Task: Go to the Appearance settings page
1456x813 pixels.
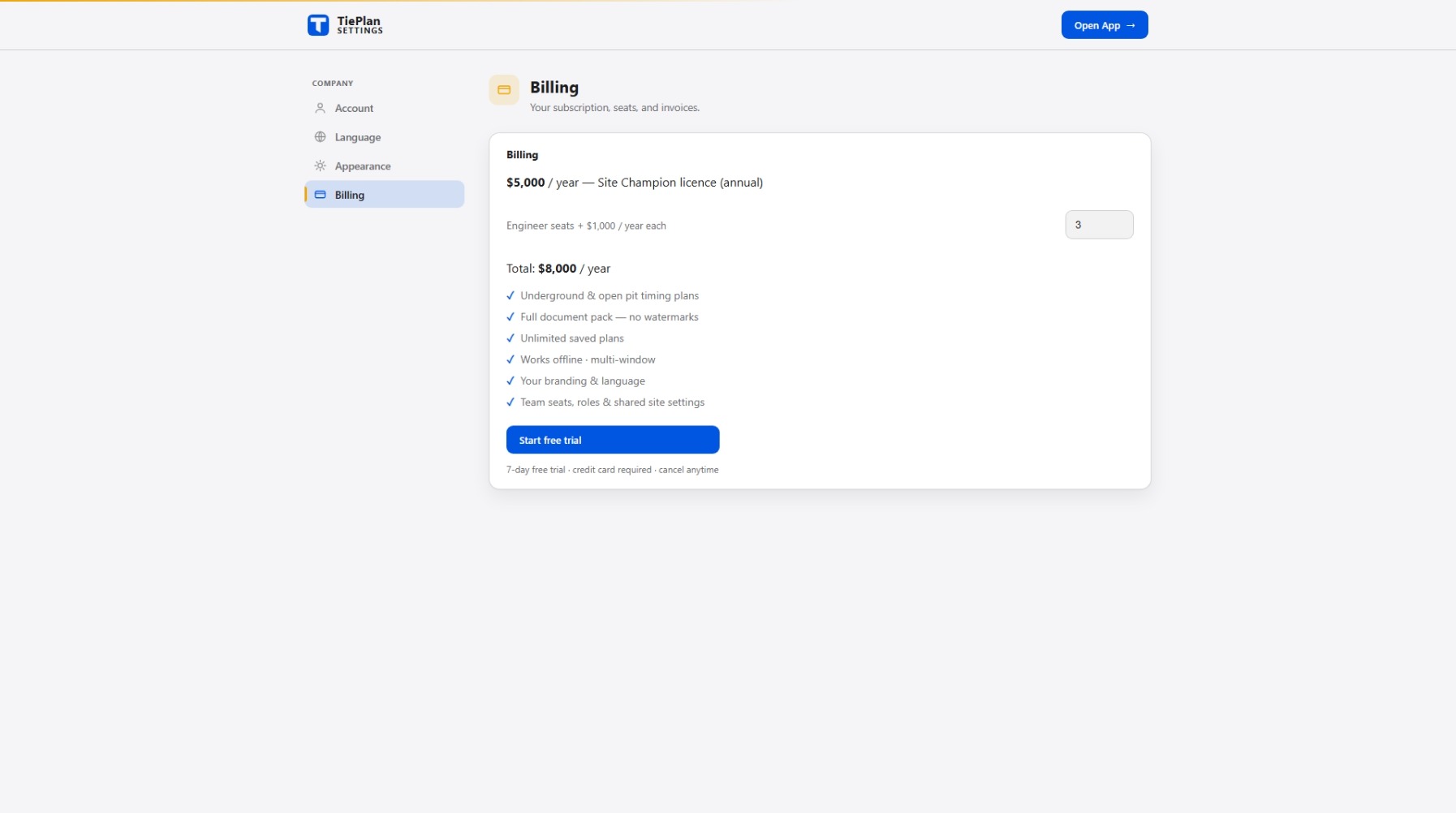Action: (384, 166)
